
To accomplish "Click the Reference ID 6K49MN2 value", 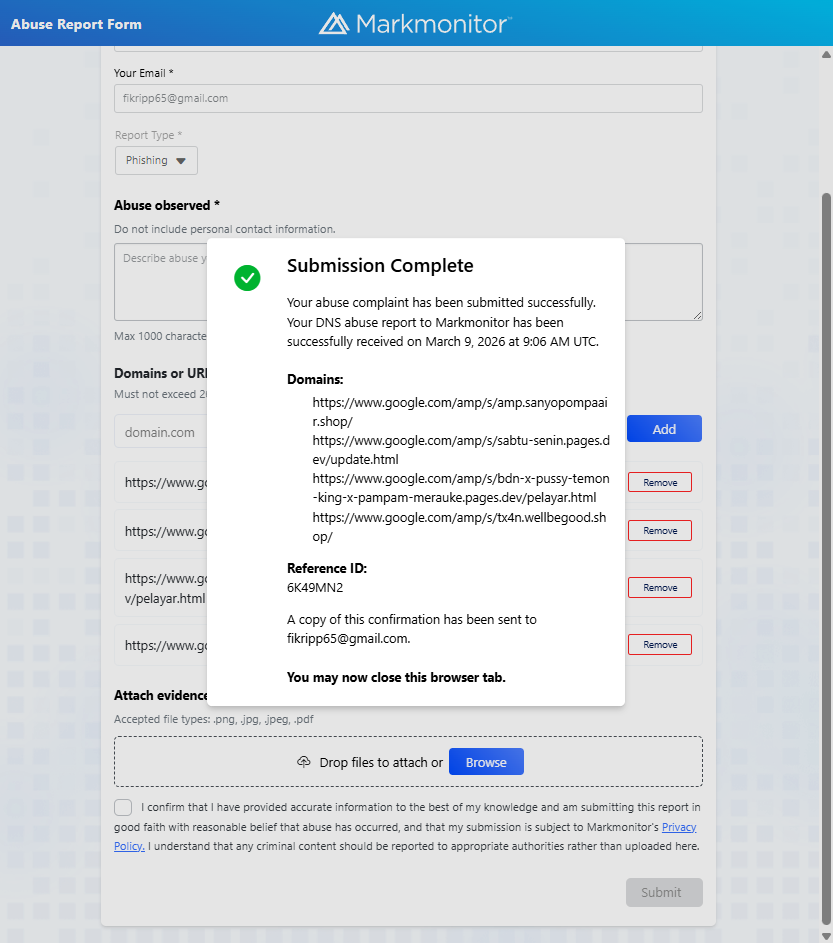I will pos(315,588).
